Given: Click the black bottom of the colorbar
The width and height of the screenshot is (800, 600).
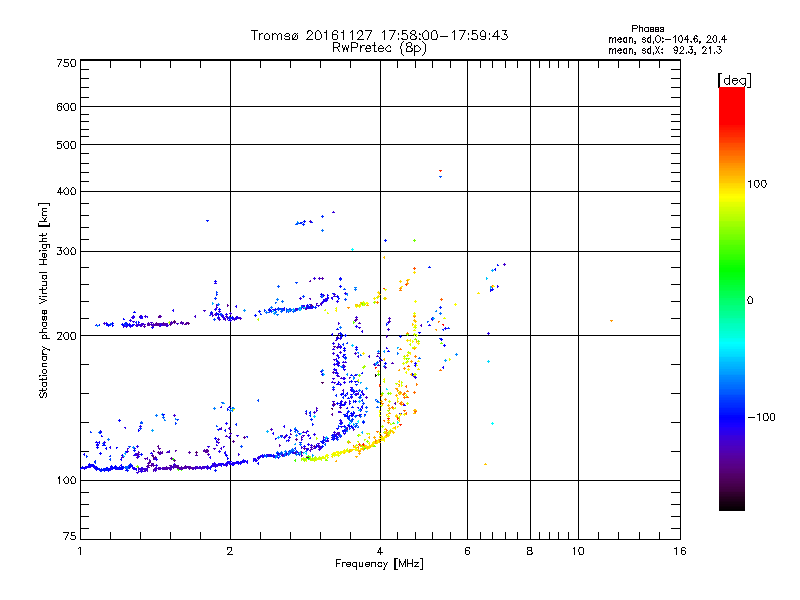Looking at the screenshot, I should [x=732, y=503].
